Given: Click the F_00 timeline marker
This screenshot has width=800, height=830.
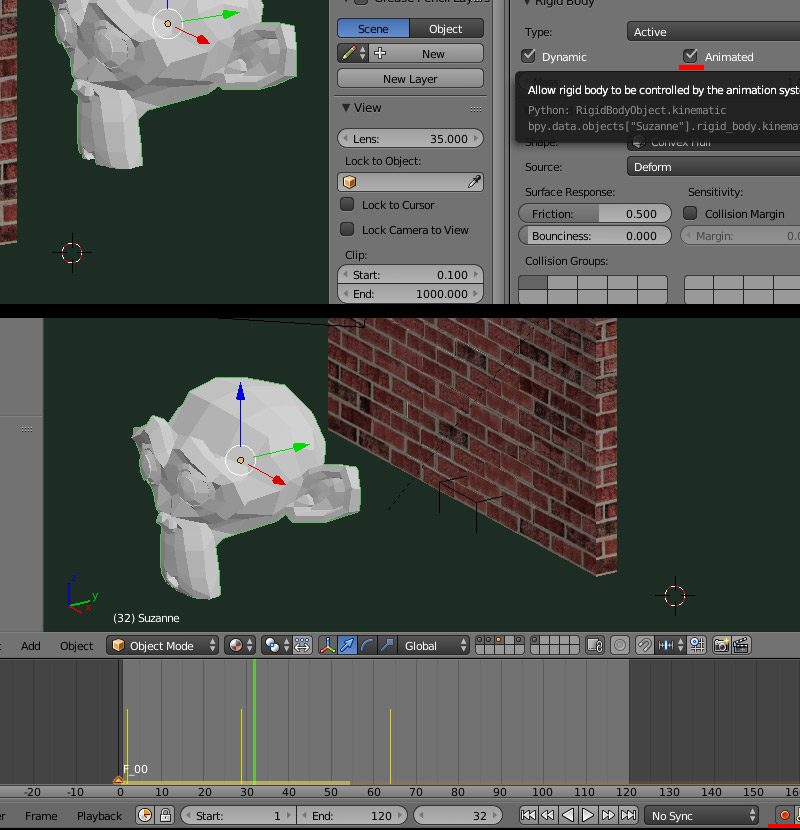Looking at the screenshot, I should coord(119,780).
